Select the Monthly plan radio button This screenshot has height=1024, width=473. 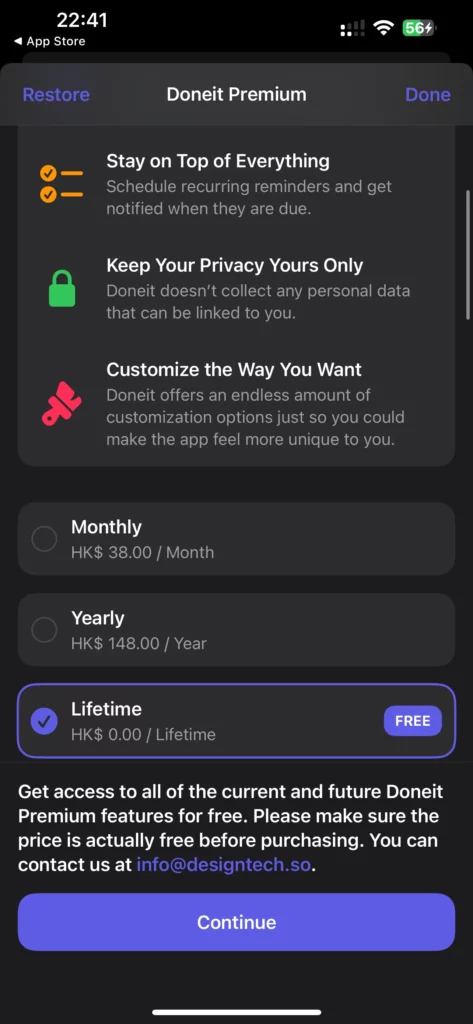44,539
